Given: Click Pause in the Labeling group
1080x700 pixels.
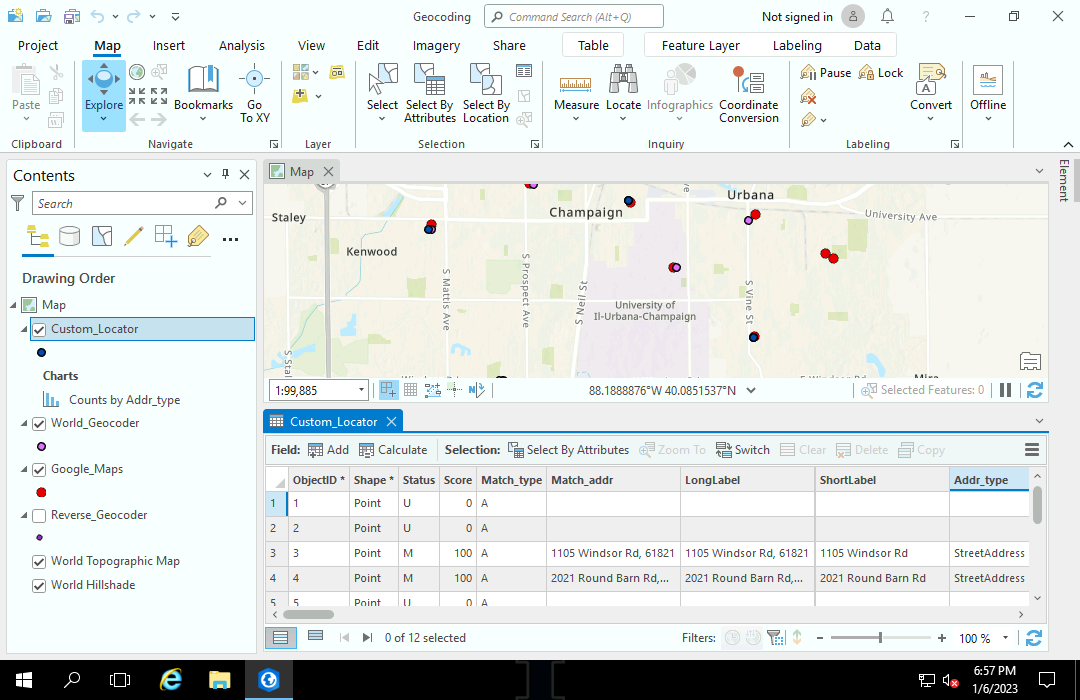Looking at the screenshot, I should tap(825, 72).
